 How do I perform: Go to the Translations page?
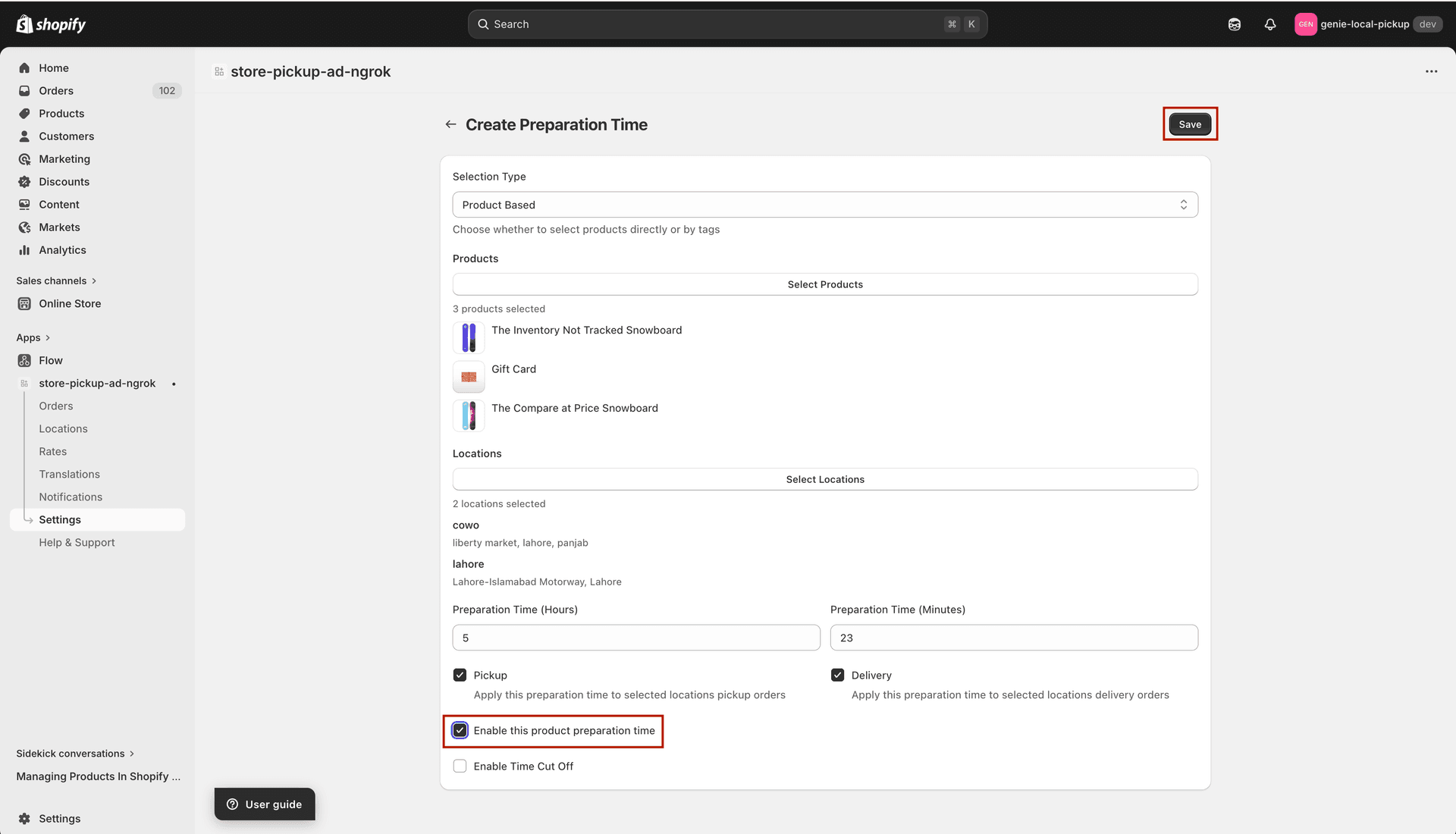click(x=69, y=474)
